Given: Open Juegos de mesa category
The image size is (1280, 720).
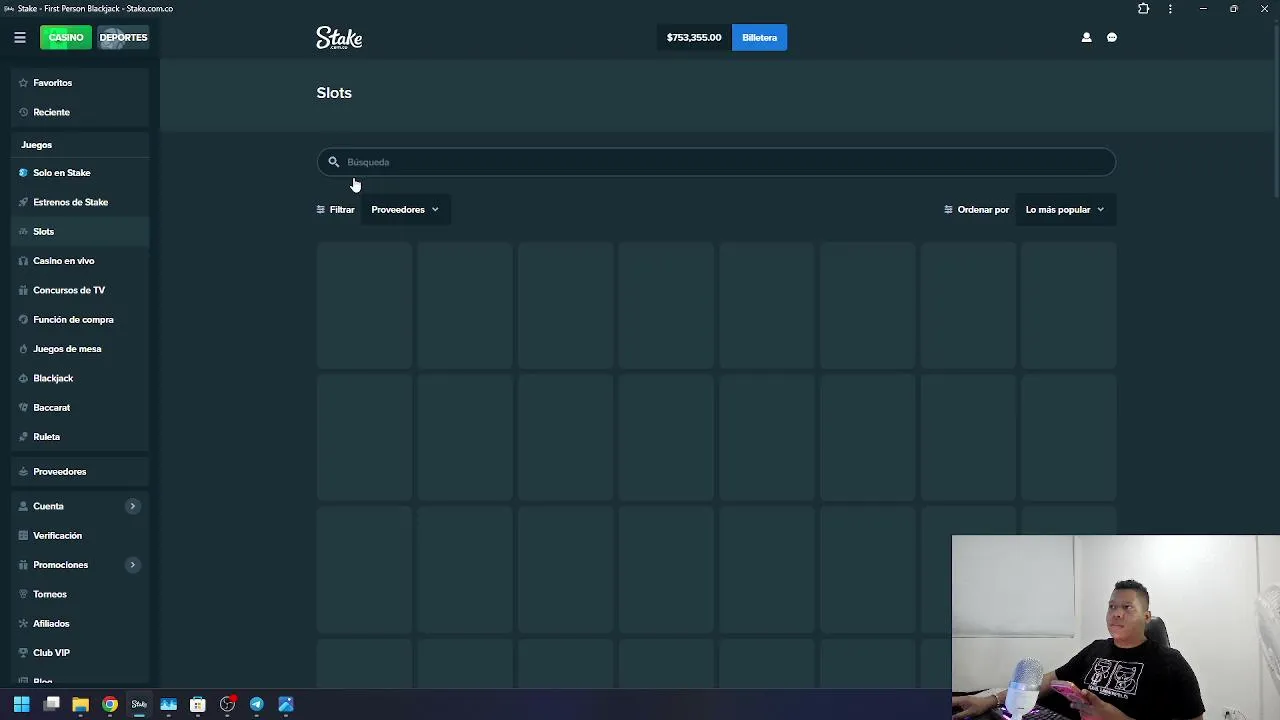Looking at the screenshot, I should (80, 349).
